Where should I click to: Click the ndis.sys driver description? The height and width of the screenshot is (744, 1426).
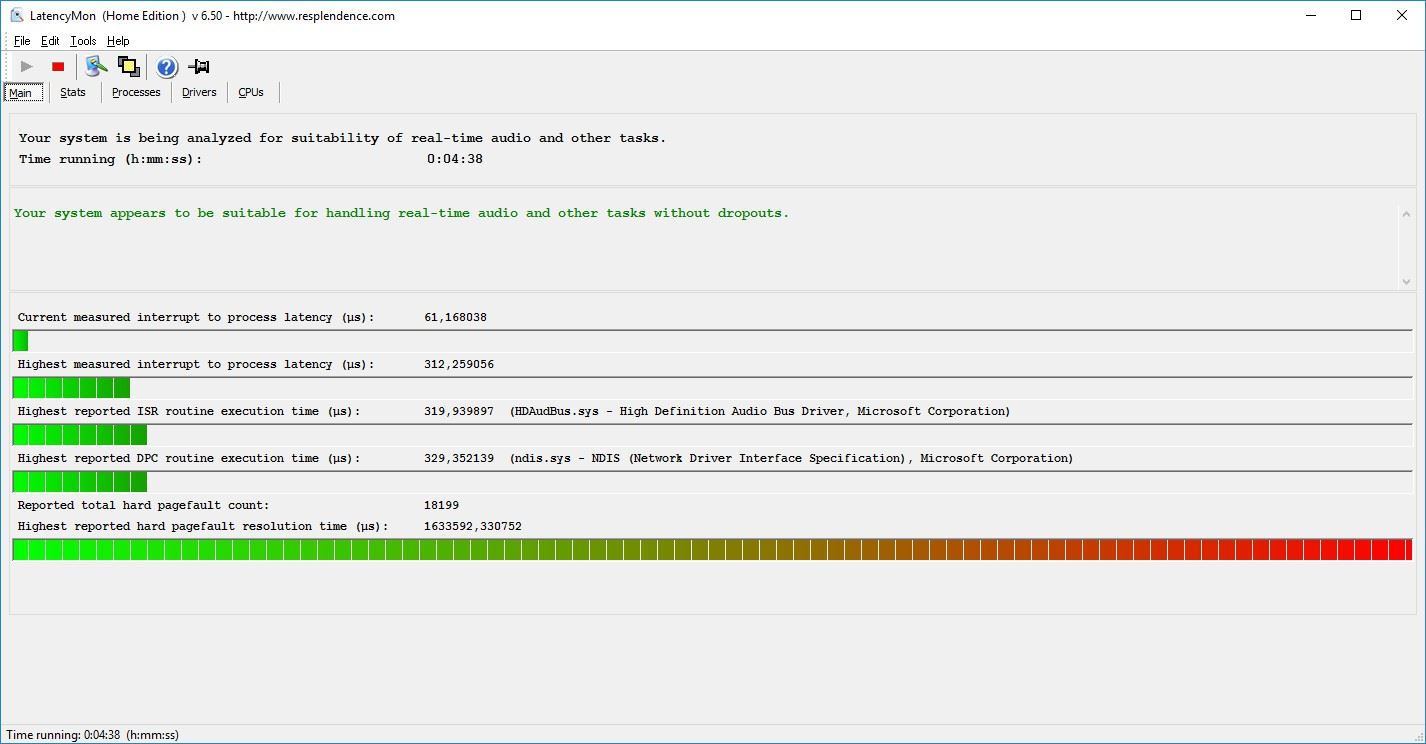(791, 458)
